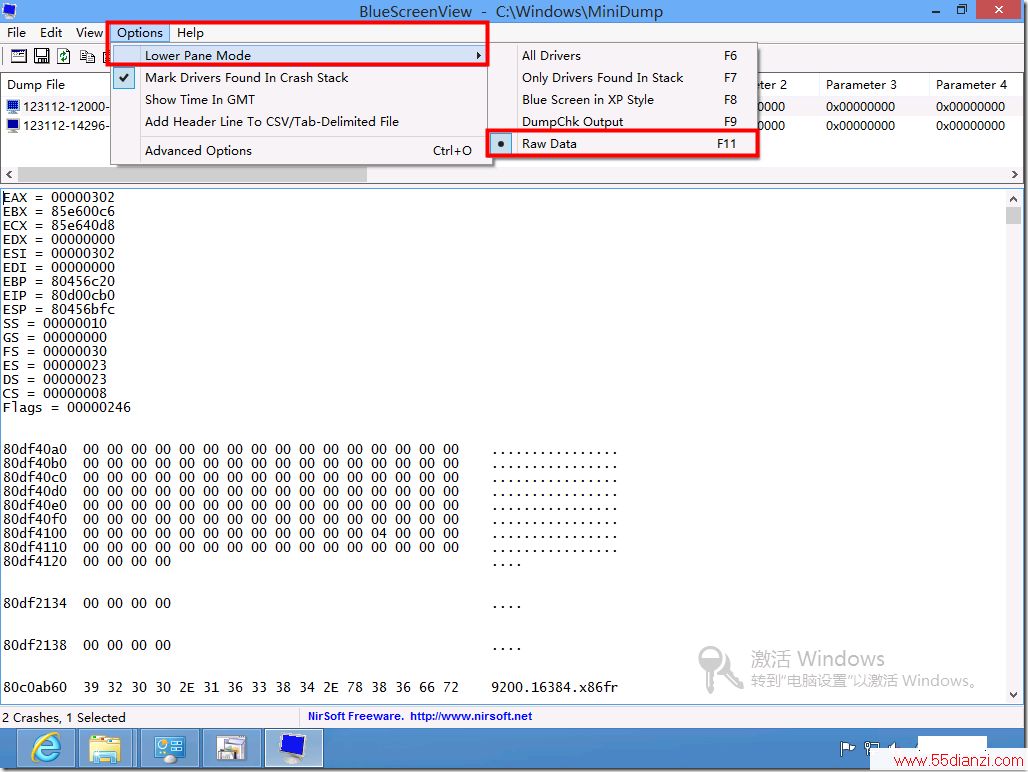Viewport: 1028px width, 772px height.
Task: Open the file folders taskbar icon
Action: pyautogui.click(x=231, y=748)
